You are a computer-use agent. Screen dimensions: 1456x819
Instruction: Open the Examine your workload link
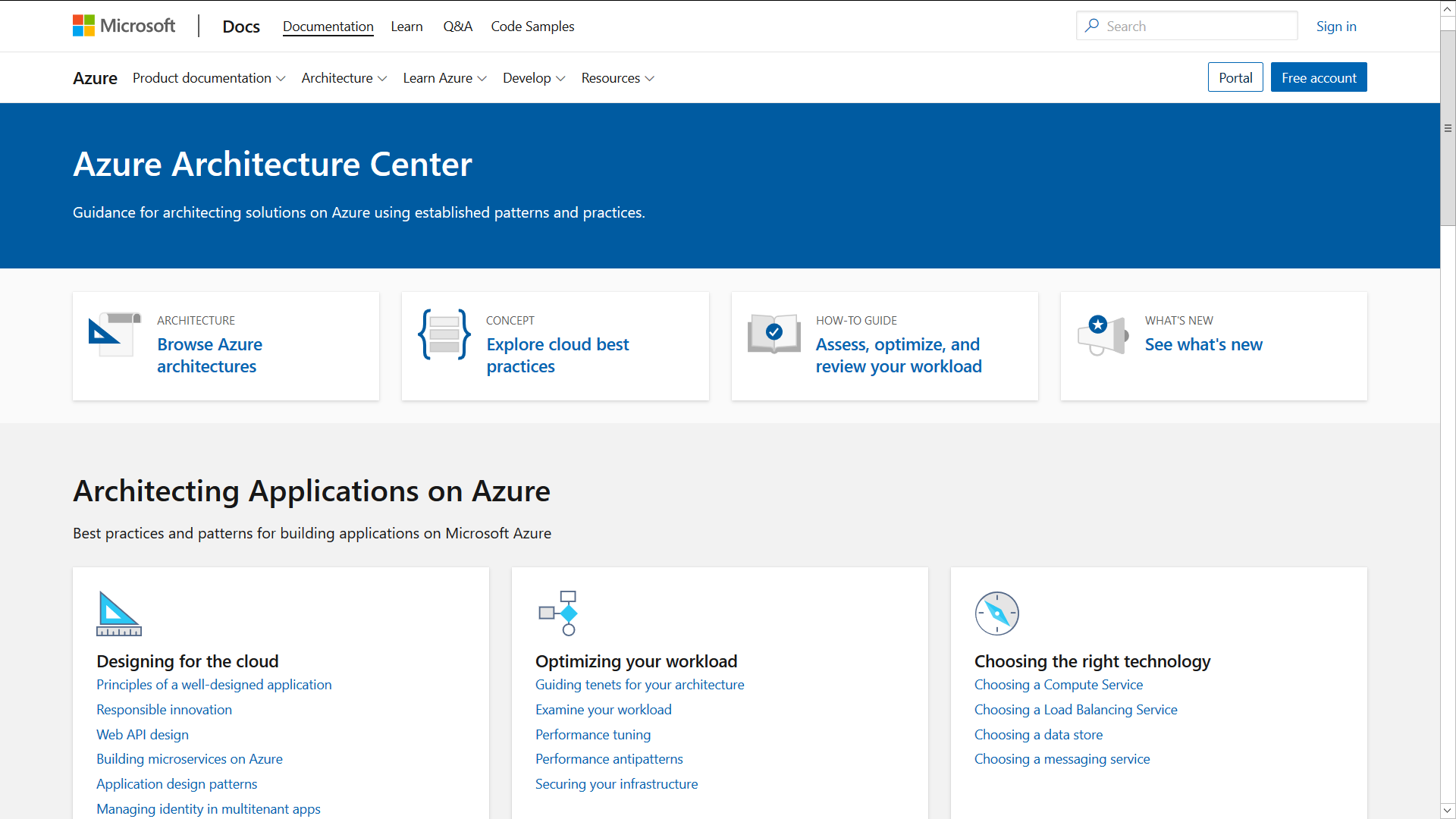[604, 710]
